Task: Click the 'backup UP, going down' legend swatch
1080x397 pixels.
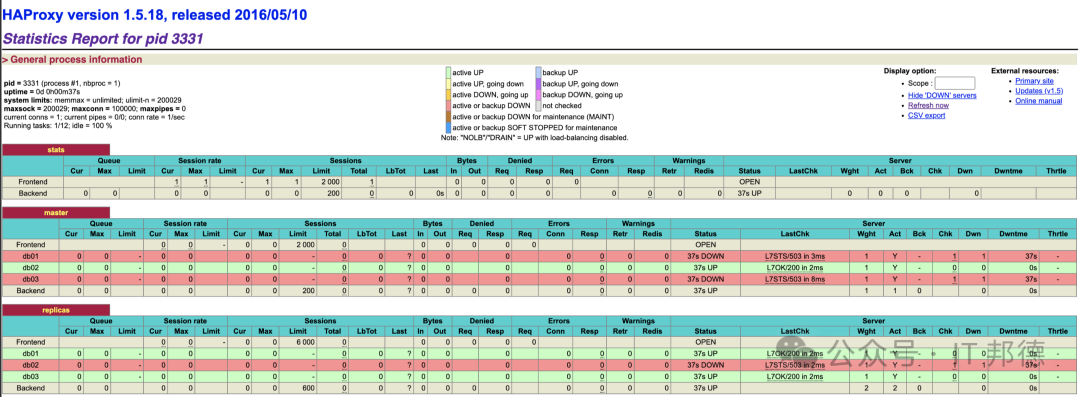Action: click(x=538, y=83)
